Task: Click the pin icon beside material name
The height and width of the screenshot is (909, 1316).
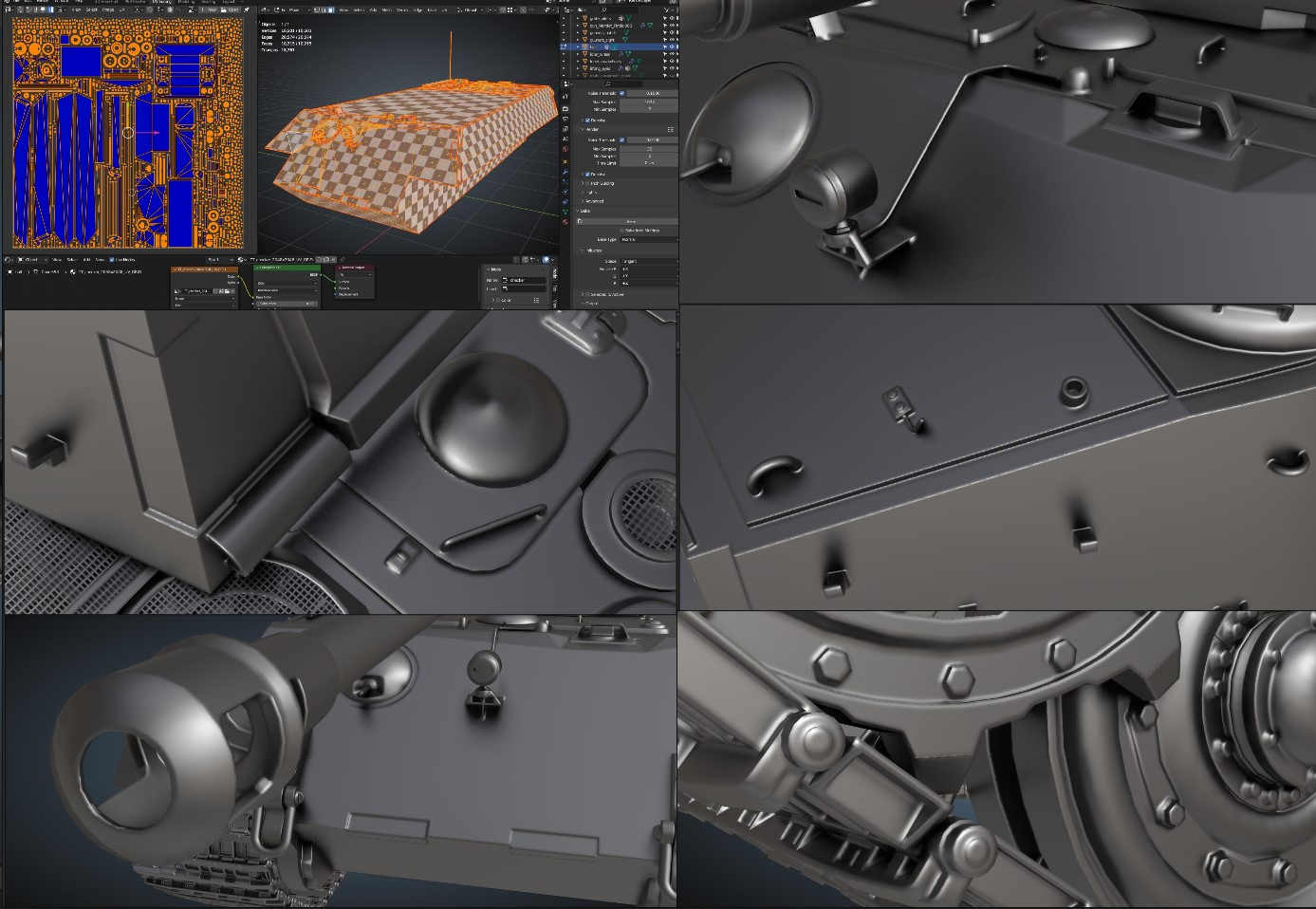Action: pyautogui.click(x=343, y=260)
